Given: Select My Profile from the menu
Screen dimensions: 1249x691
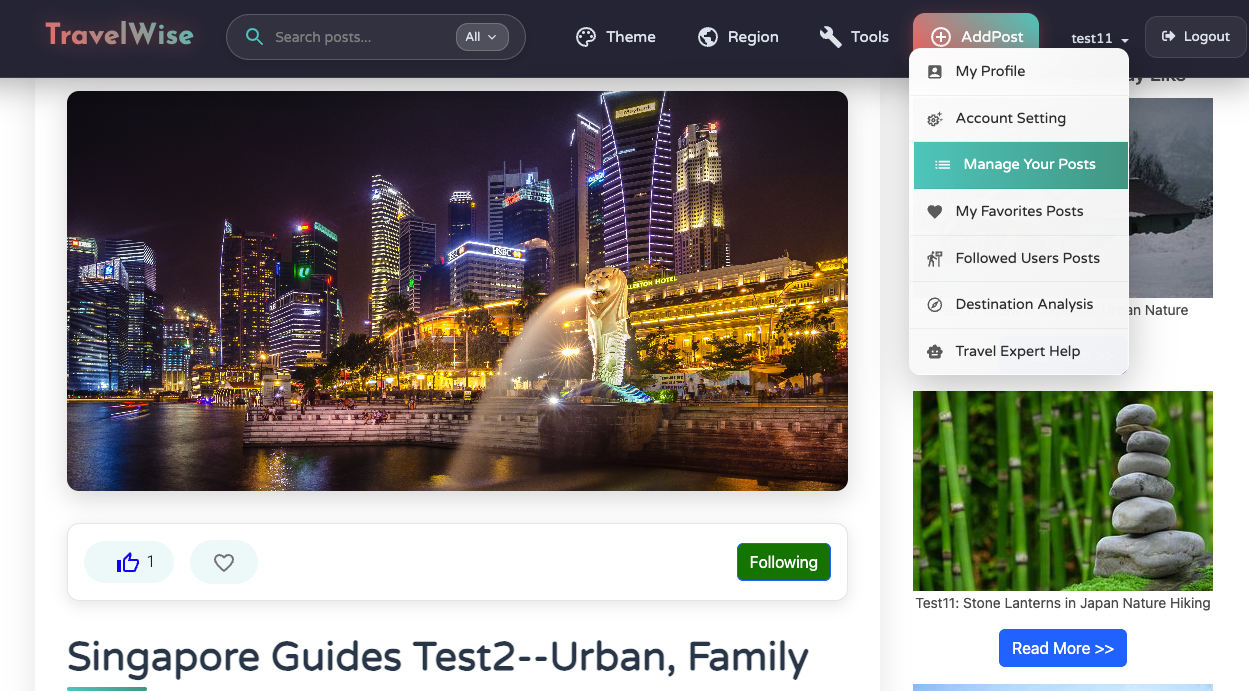Looking at the screenshot, I should (x=990, y=71).
